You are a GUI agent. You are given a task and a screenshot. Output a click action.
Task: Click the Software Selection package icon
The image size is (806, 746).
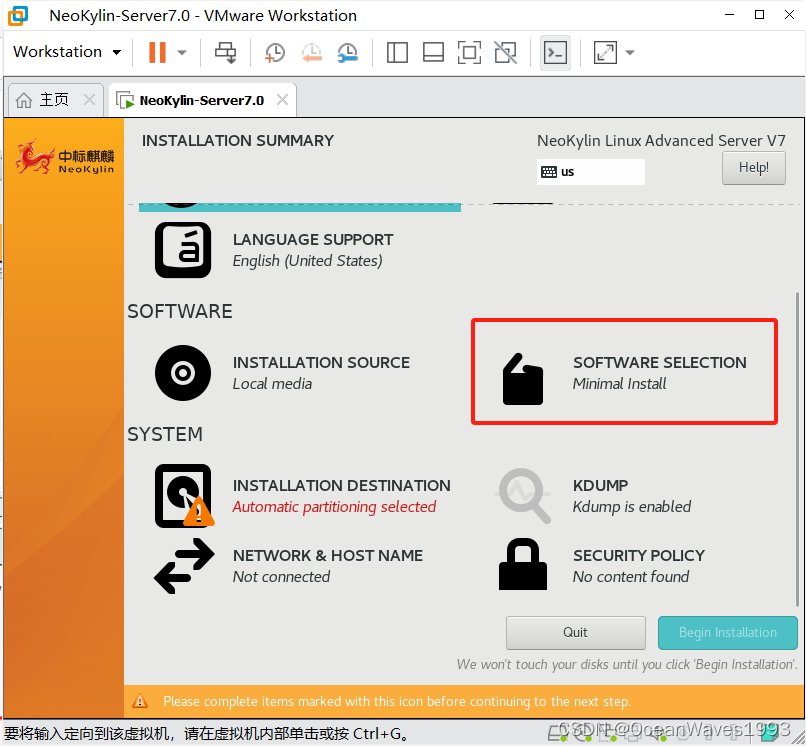(x=523, y=379)
